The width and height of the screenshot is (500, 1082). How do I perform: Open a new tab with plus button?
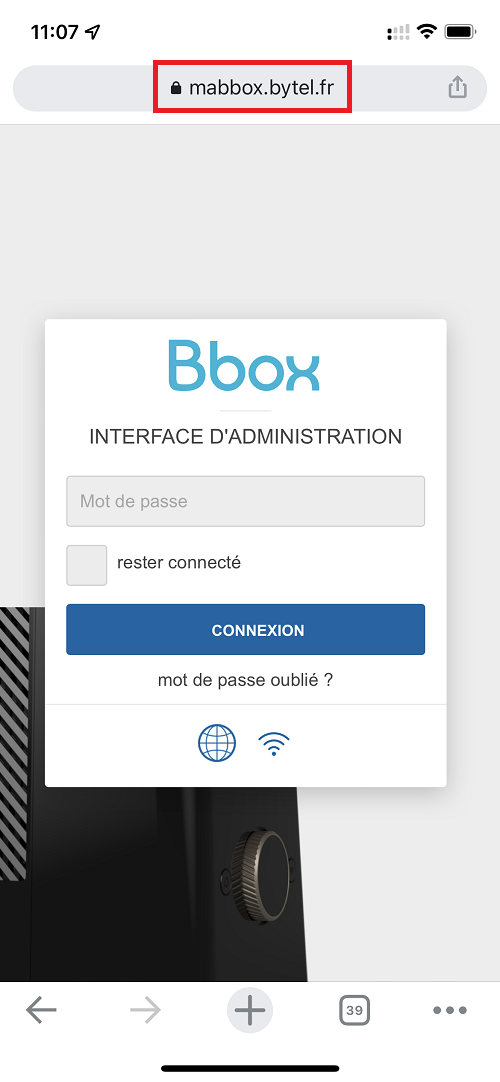(x=250, y=1011)
